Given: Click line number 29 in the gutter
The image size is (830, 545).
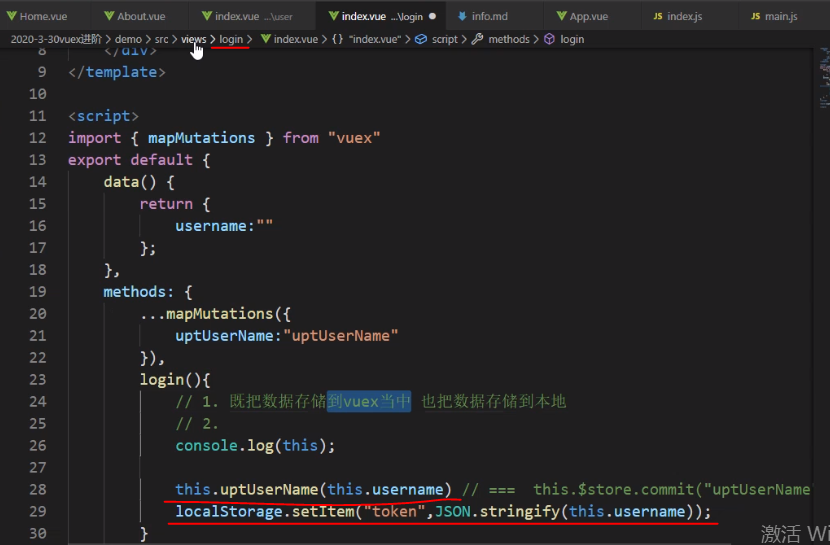Looking at the screenshot, I should click(x=38, y=511).
